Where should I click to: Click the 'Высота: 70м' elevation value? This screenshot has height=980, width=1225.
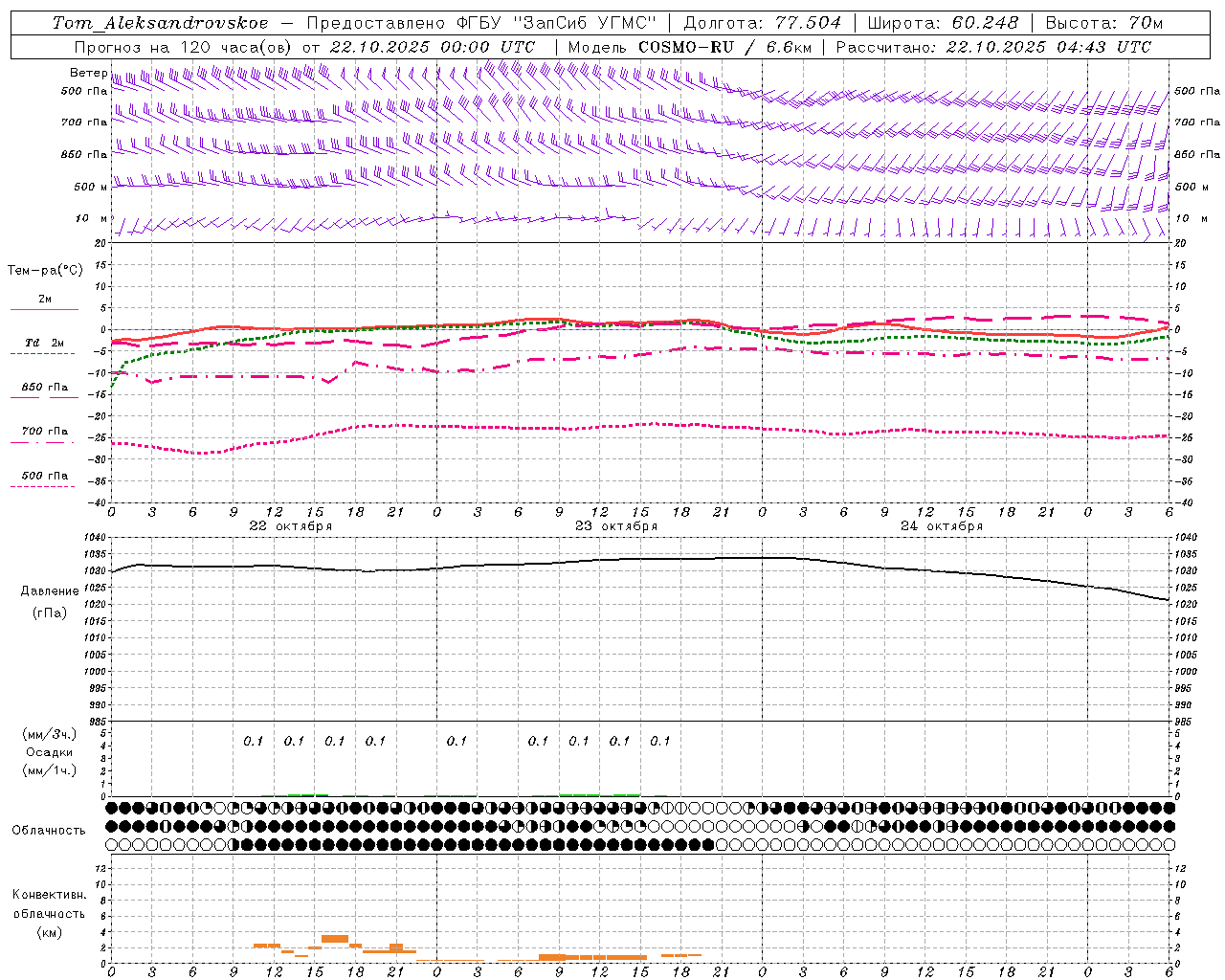(1104, 23)
